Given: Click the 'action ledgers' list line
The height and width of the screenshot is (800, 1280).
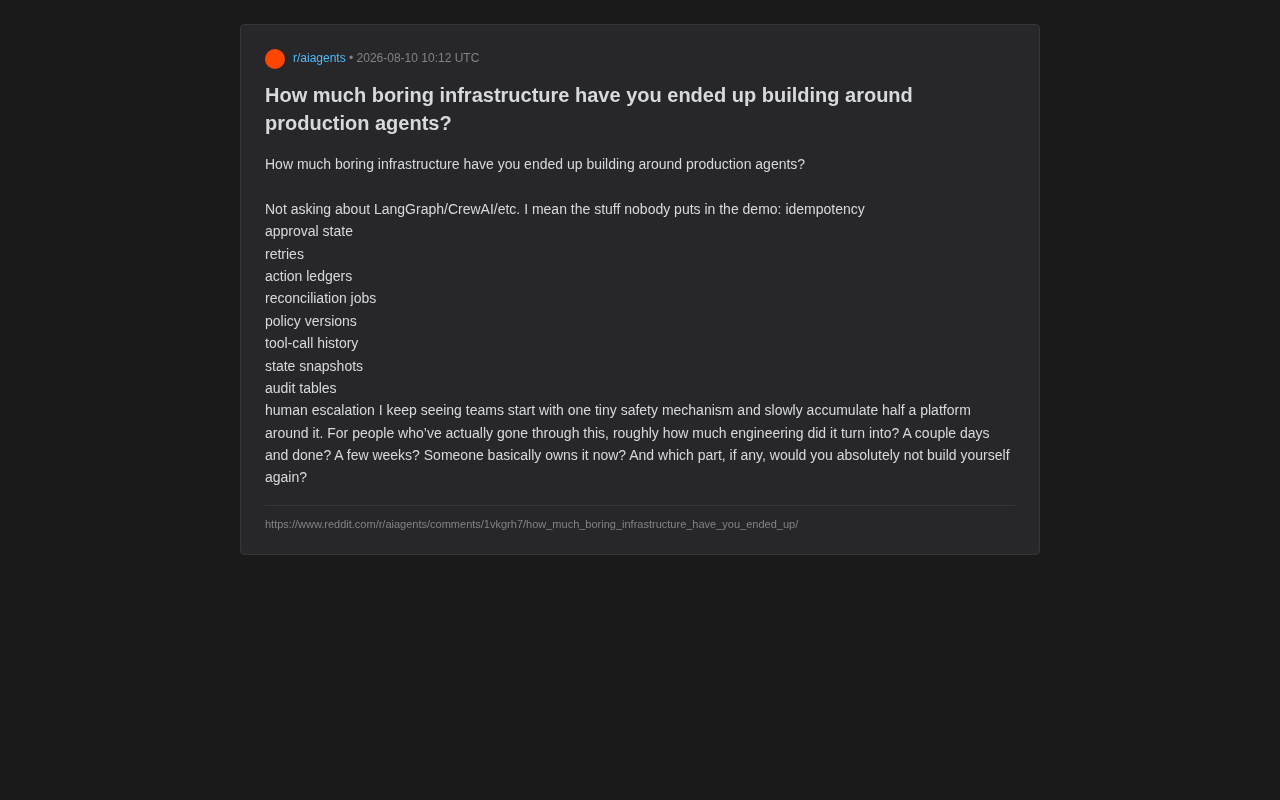Looking at the screenshot, I should click(309, 276).
